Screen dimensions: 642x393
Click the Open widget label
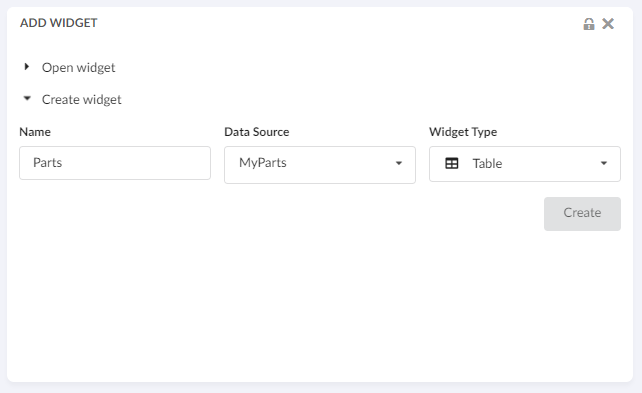79,67
